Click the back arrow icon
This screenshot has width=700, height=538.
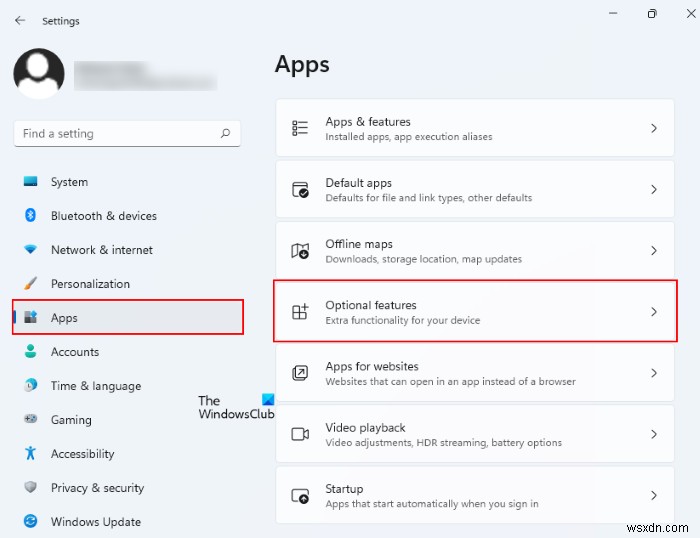click(x=20, y=21)
